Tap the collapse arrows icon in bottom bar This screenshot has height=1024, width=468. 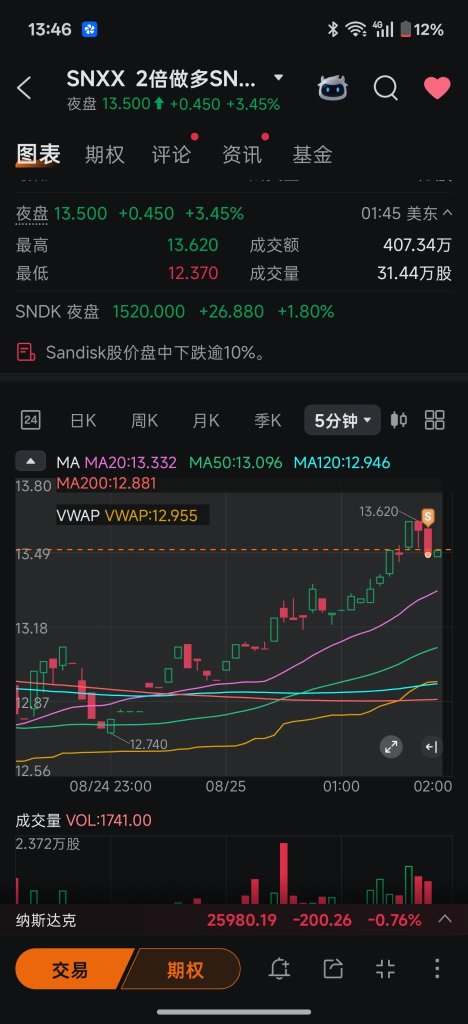point(385,968)
